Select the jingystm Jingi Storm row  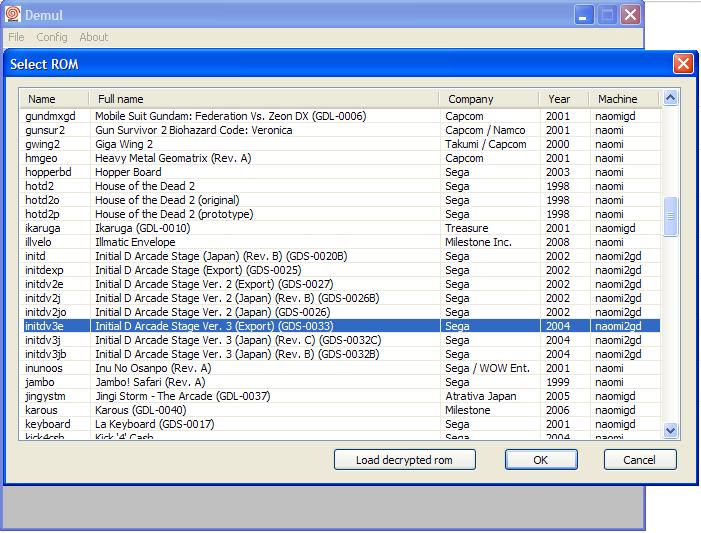342,396
